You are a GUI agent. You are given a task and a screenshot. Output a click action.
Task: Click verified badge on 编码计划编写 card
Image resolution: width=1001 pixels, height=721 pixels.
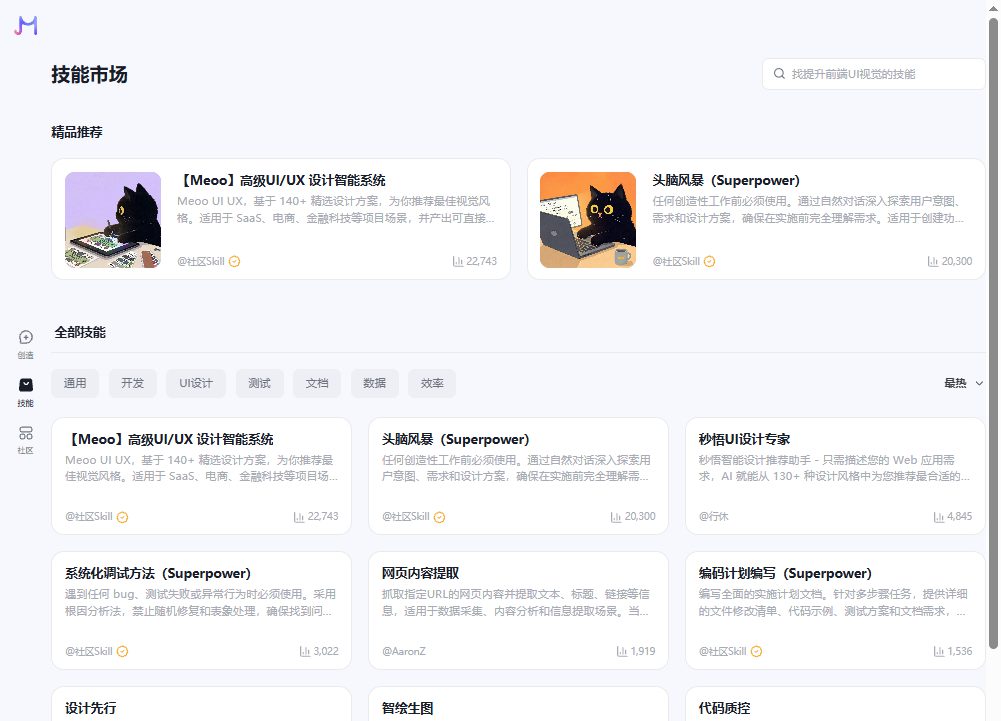(x=756, y=651)
